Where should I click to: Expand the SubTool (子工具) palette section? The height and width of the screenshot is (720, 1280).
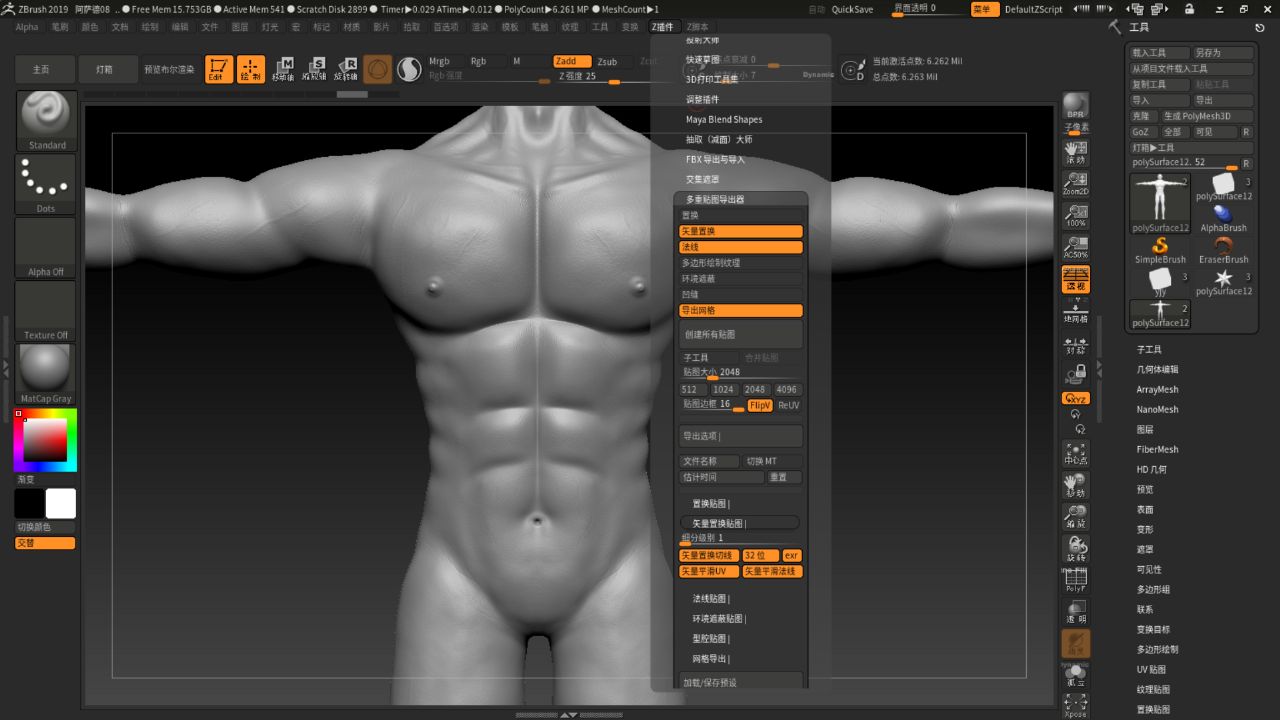pos(1149,350)
